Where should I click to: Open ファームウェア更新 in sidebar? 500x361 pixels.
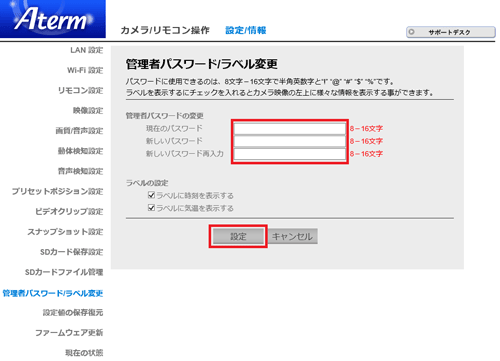pos(69,333)
